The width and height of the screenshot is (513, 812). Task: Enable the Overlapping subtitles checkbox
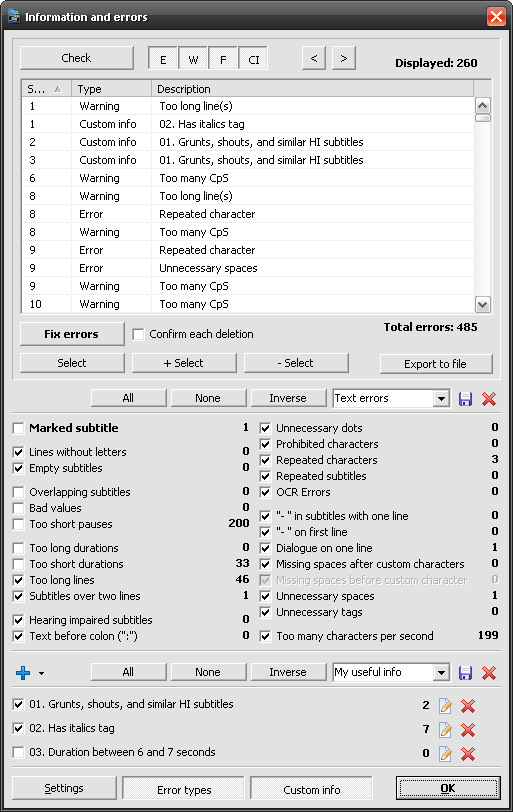tap(19, 492)
